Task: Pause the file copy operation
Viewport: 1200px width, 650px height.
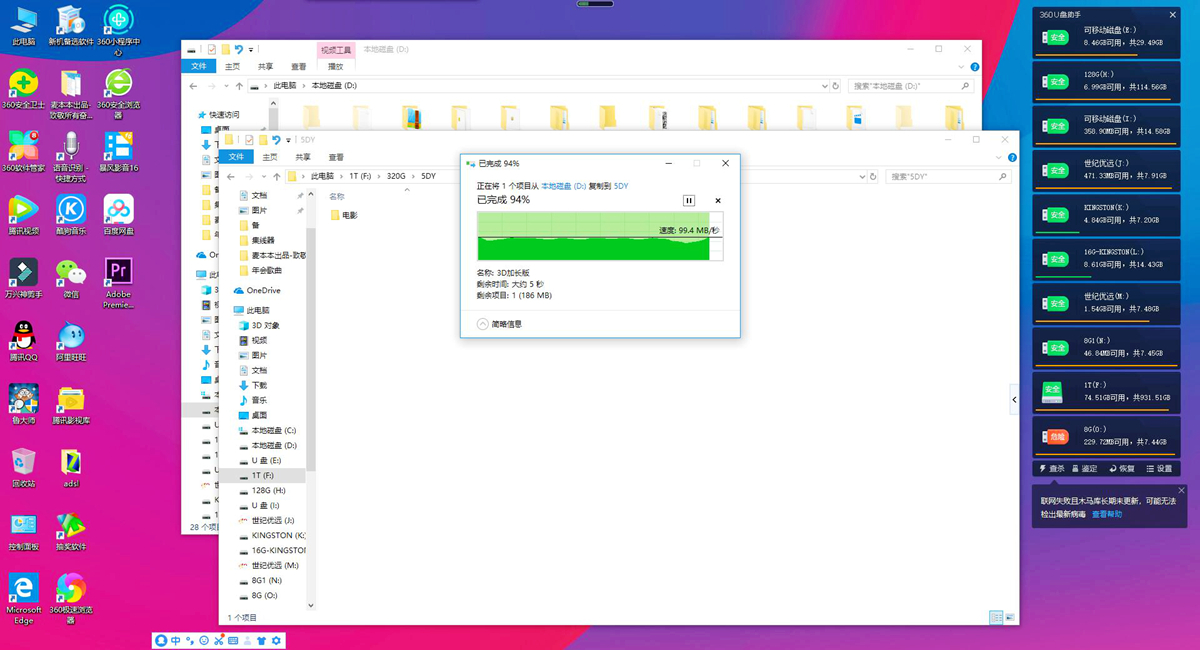Action: tap(689, 200)
